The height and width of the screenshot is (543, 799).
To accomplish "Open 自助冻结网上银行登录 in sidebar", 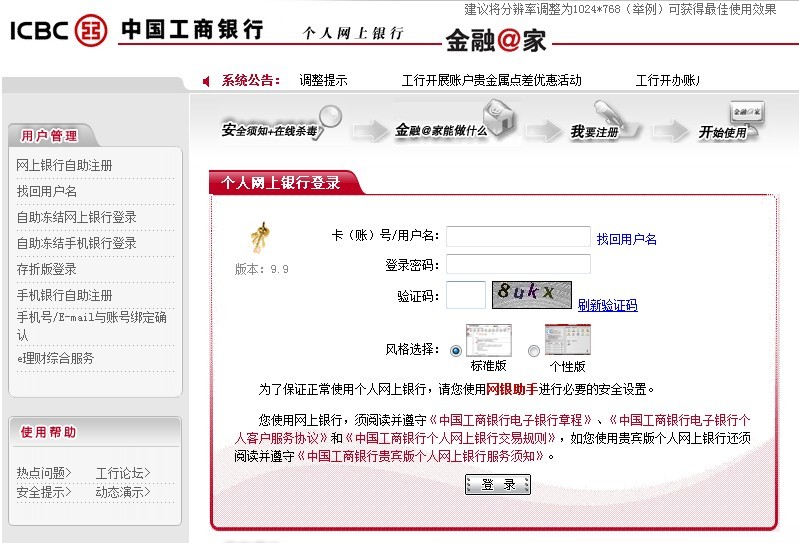I will 76,217.
